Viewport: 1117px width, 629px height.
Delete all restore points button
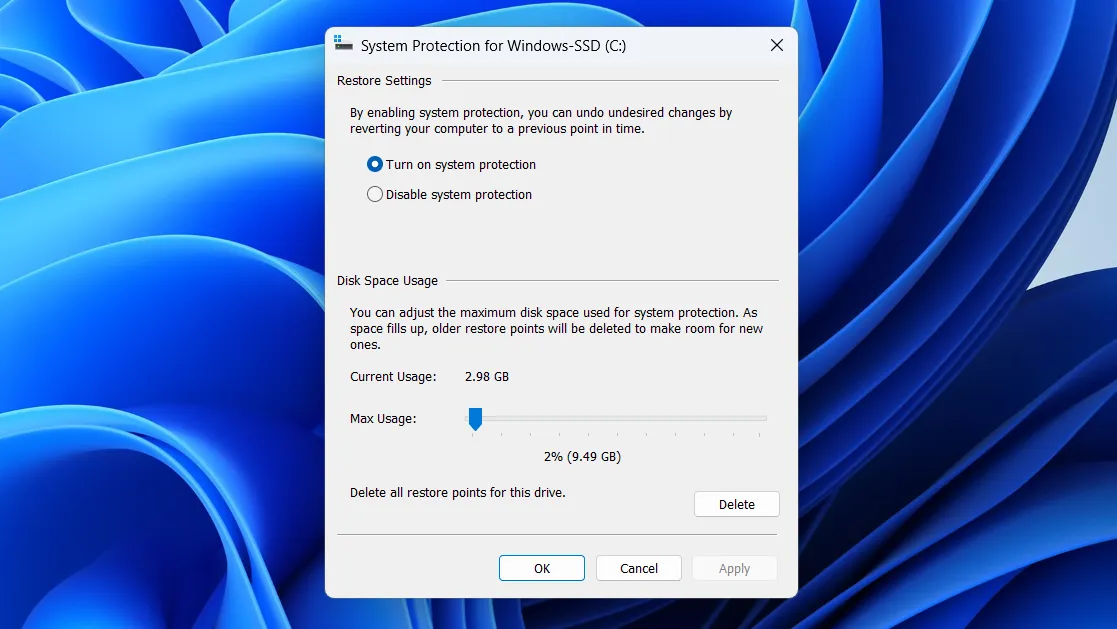737,504
